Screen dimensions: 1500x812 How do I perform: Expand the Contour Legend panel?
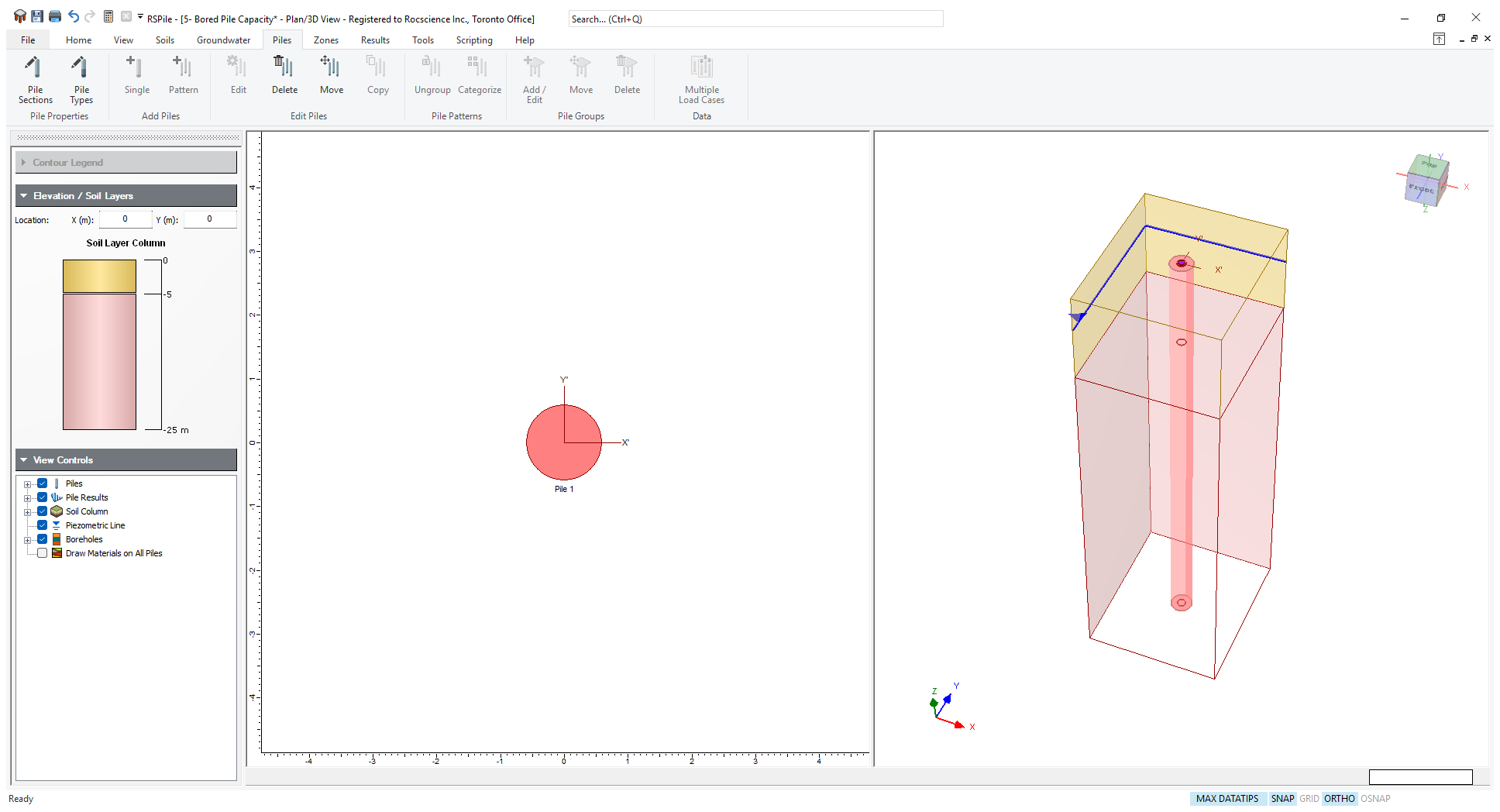pos(24,163)
